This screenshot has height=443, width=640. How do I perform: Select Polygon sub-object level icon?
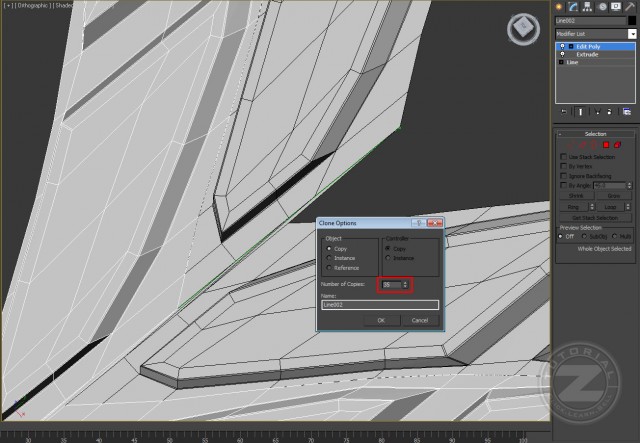coord(607,145)
